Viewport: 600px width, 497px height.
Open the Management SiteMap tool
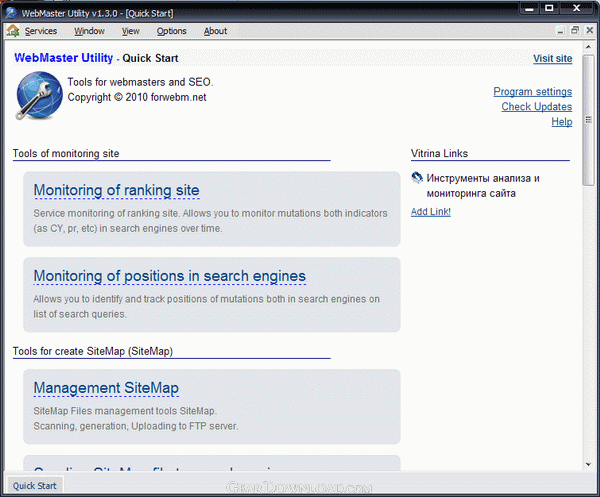pyautogui.click(x=106, y=388)
